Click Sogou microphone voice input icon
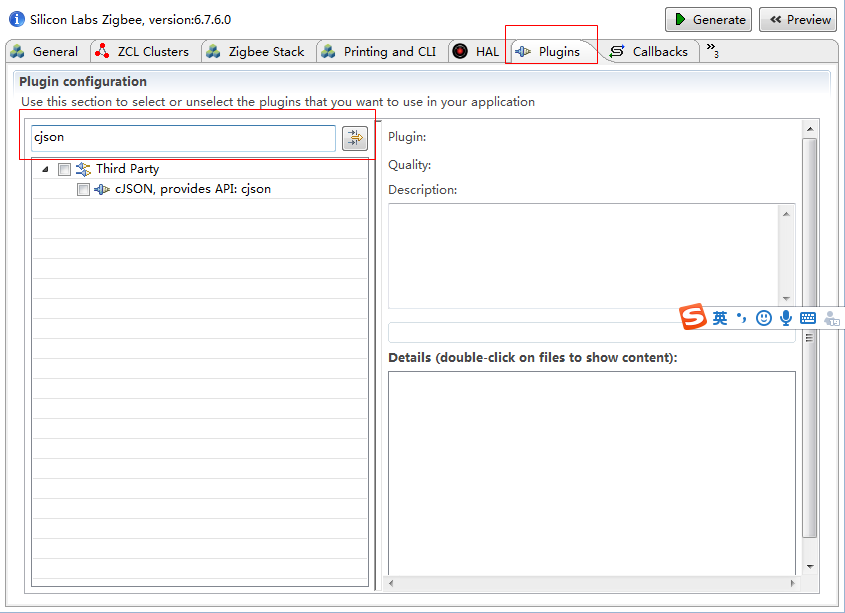 pos(786,318)
